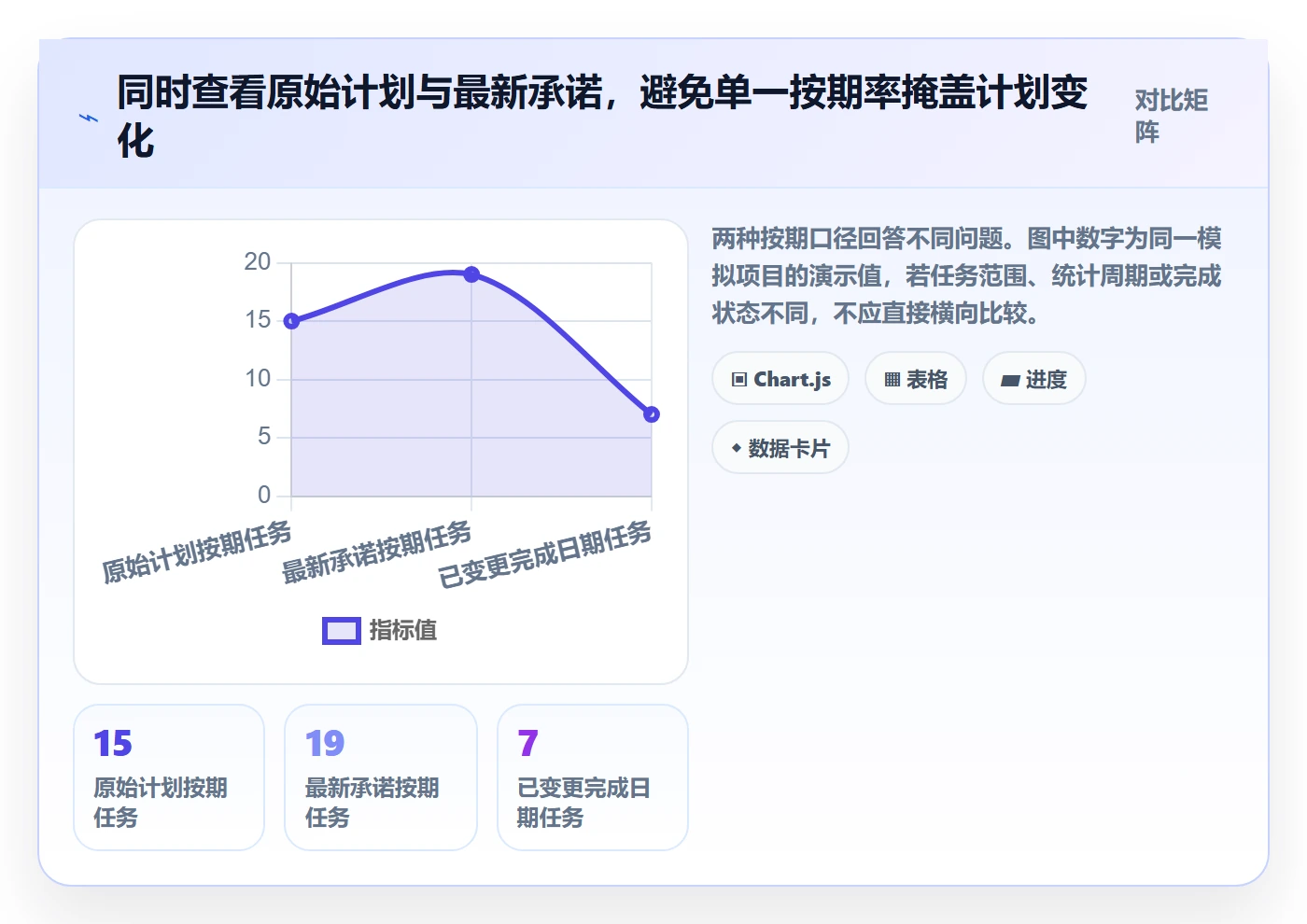
Task: Click the y-axis value 10
Action: [258, 379]
